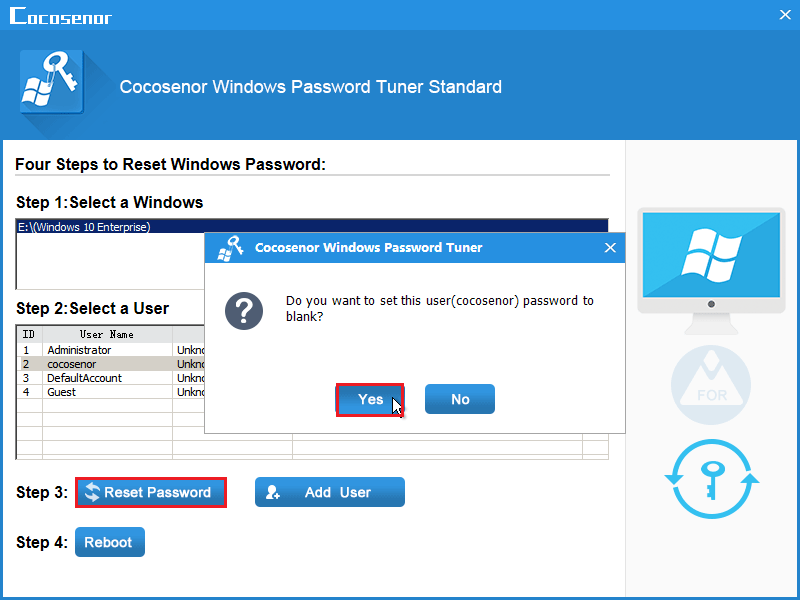The image size is (800, 600).
Task: Select the Administrator user row
Action: tap(111, 350)
